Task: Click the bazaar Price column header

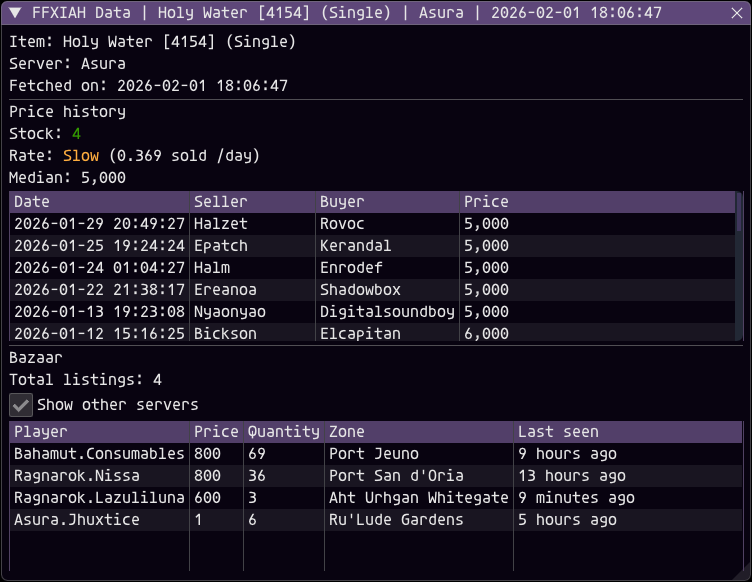Action: (216, 431)
